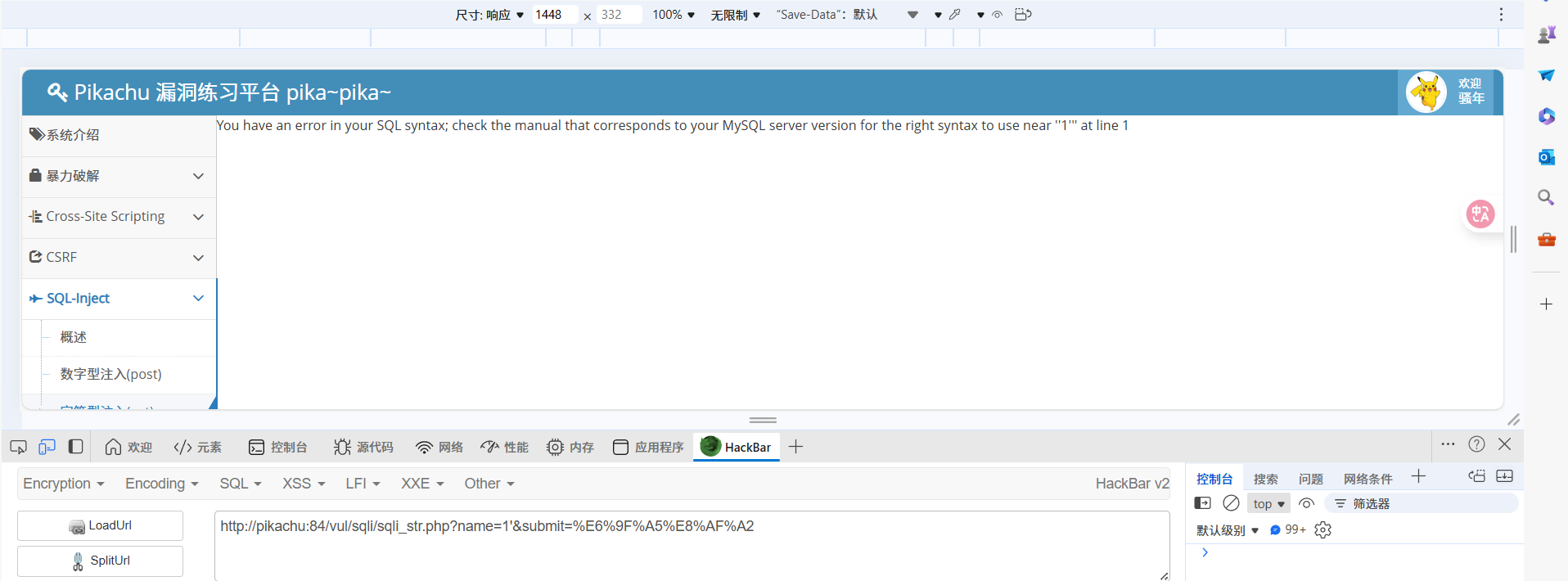The image size is (1568, 581).
Task: Open the 数字型注入(post) link
Action: click(110, 374)
